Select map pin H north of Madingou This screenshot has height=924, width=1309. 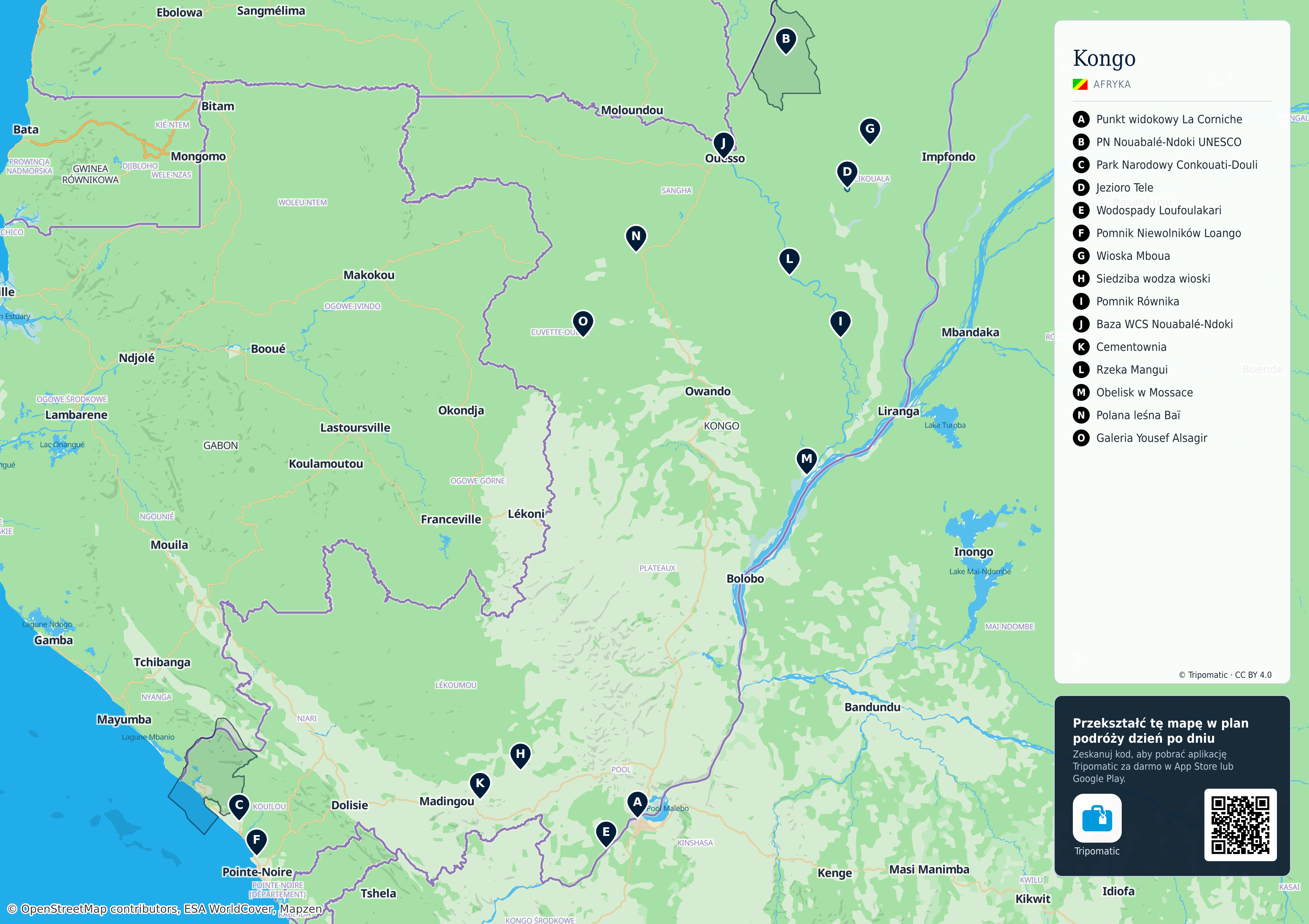[x=520, y=755]
